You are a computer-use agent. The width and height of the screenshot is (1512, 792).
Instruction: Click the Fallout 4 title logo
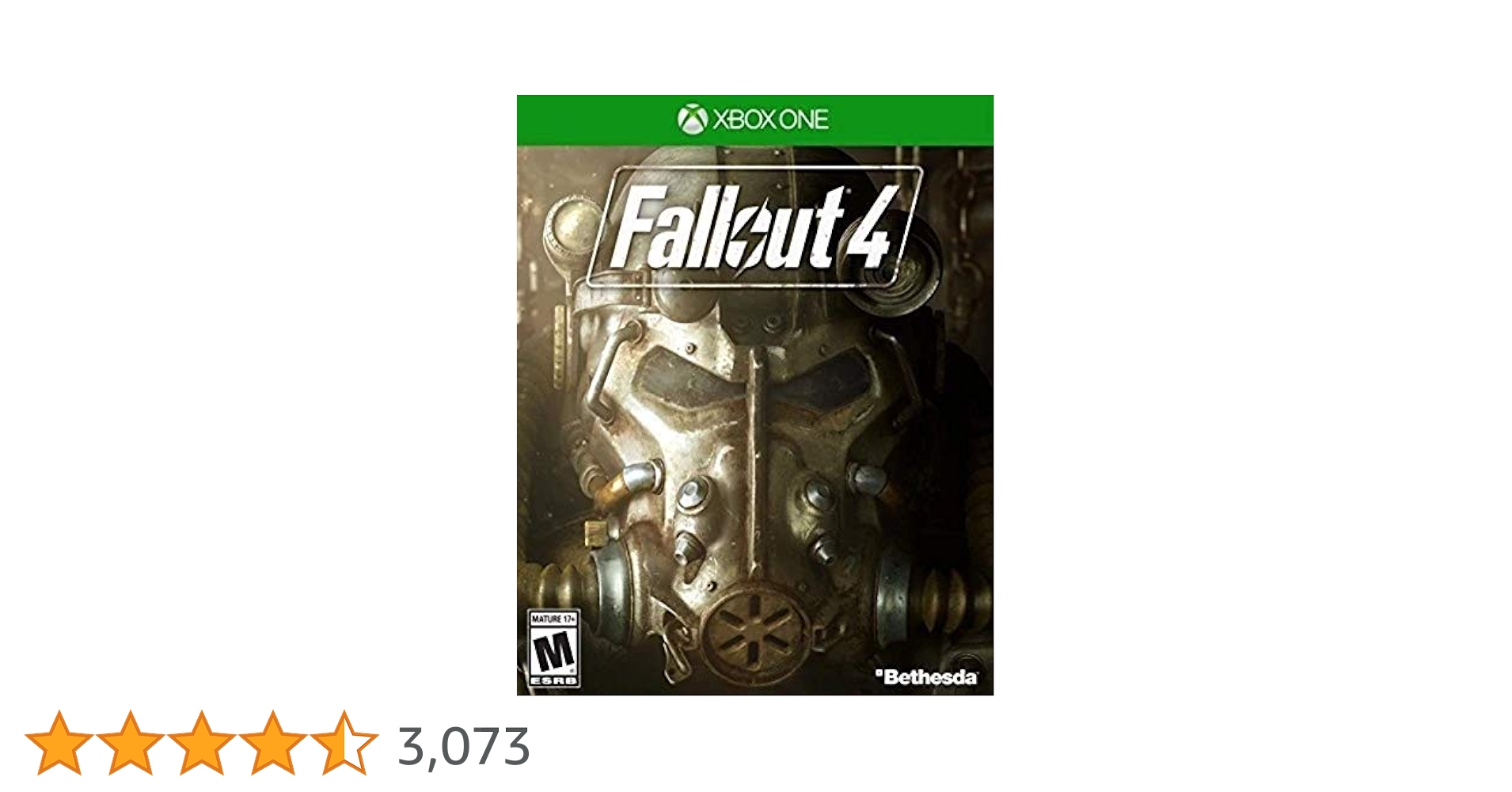756,227
